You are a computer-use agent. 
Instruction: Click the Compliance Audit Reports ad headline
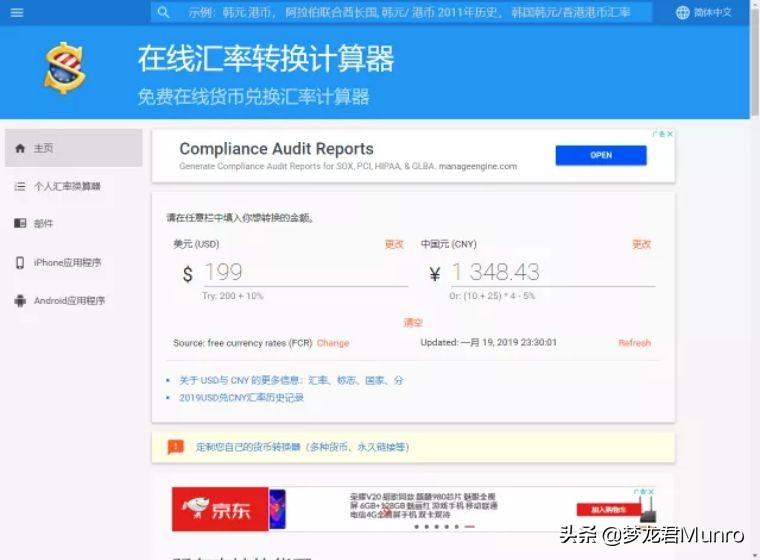276,148
